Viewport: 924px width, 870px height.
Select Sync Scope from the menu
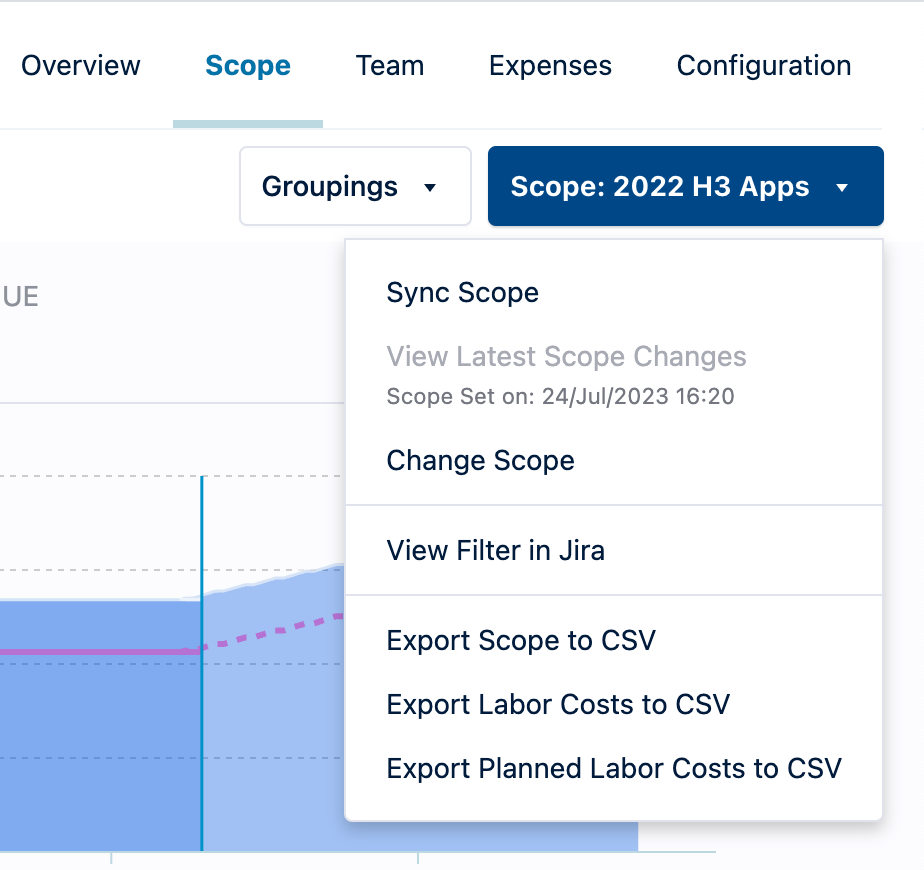coord(462,292)
